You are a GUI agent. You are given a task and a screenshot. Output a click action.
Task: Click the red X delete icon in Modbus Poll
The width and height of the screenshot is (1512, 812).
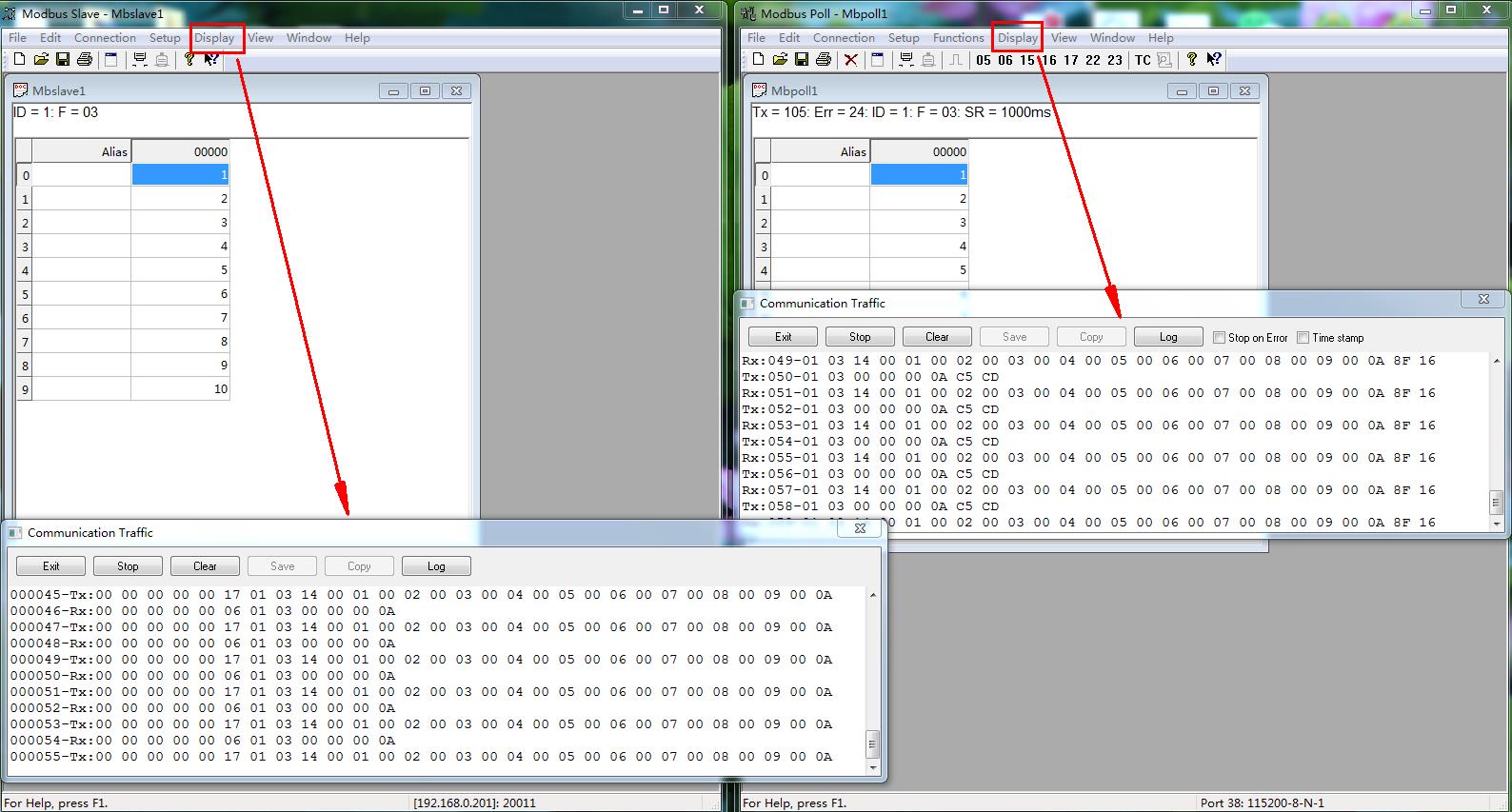[x=851, y=60]
